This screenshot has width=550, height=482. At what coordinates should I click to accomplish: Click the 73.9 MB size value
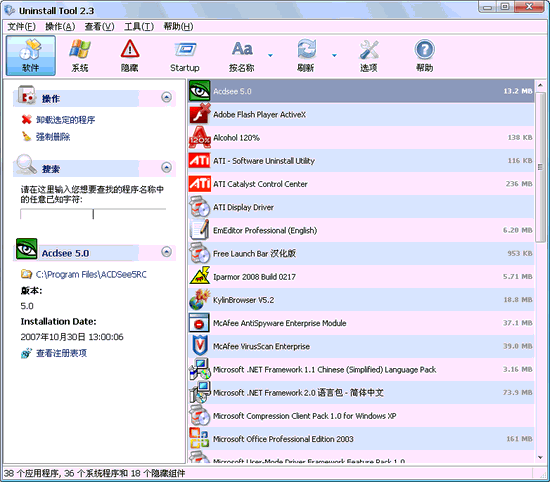click(x=518, y=392)
